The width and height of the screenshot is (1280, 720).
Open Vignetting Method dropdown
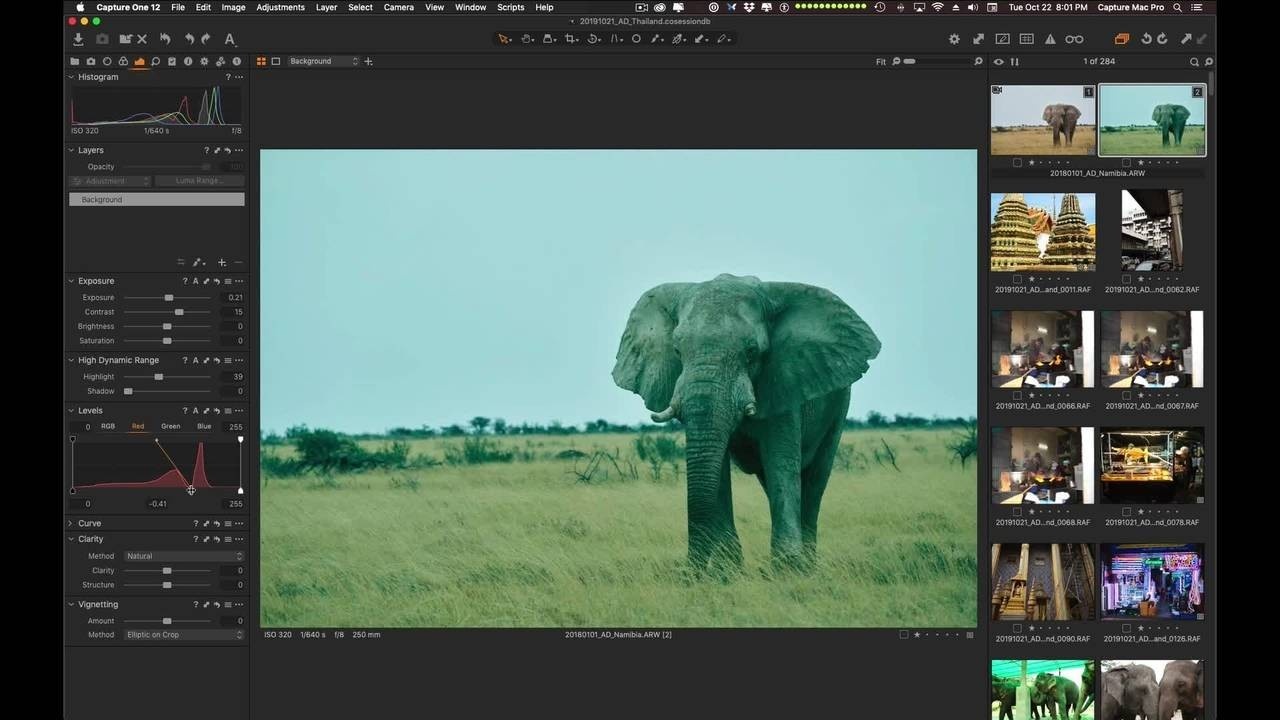[183, 635]
